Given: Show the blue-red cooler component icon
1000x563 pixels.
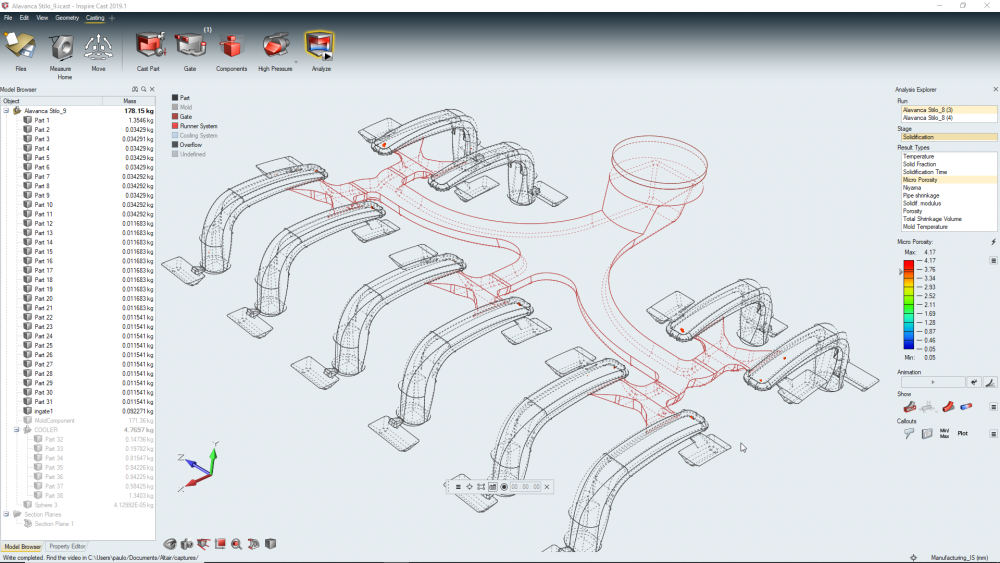Looking at the screenshot, I should [966, 406].
